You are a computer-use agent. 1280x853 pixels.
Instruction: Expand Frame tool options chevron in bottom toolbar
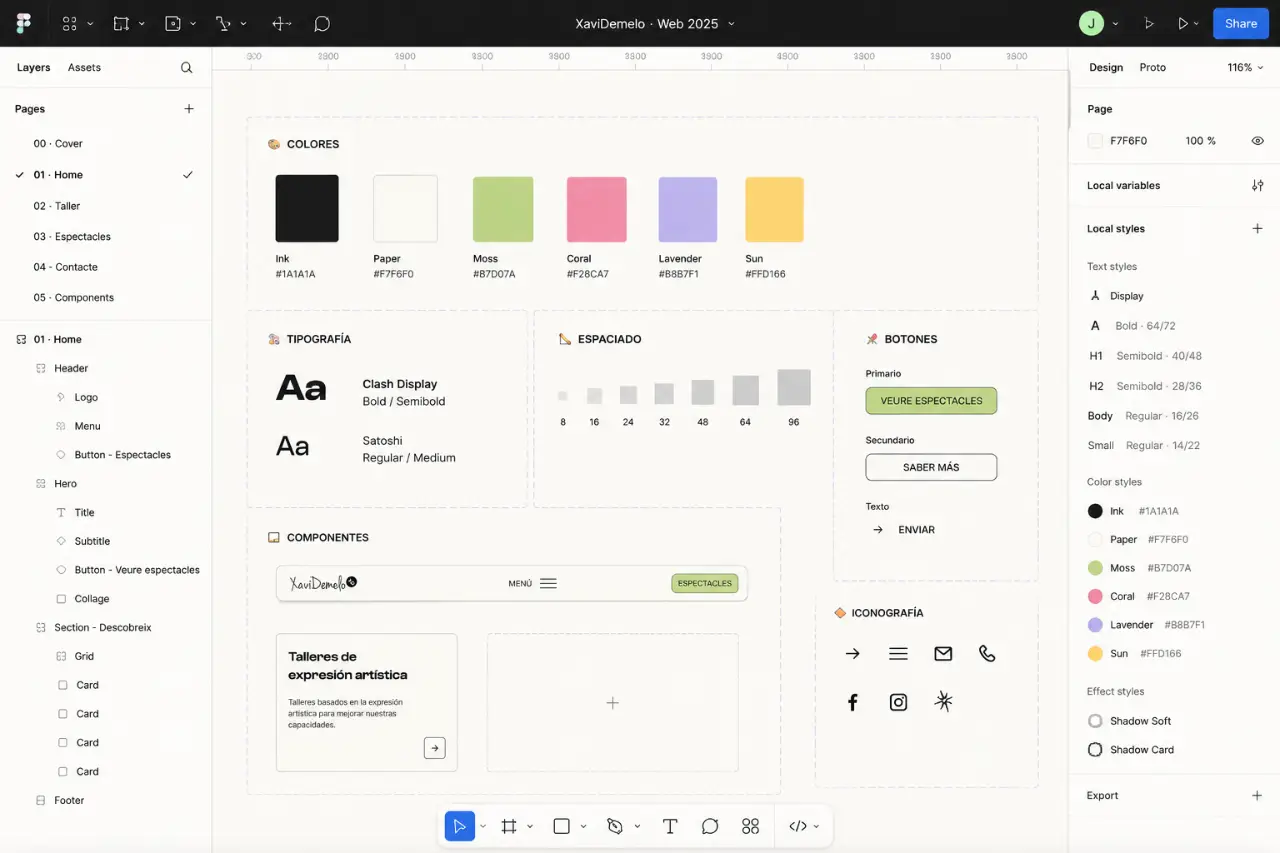pos(530,826)
